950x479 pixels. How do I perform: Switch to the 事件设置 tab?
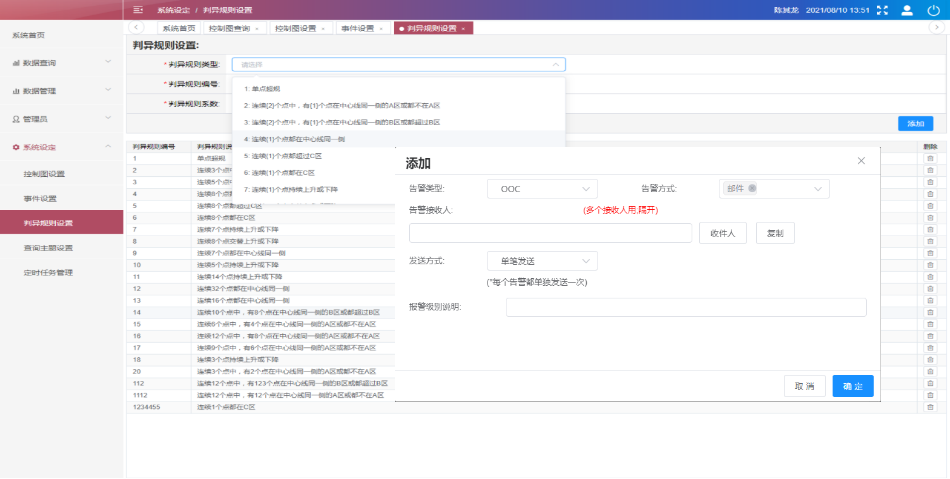pos(357,28)
